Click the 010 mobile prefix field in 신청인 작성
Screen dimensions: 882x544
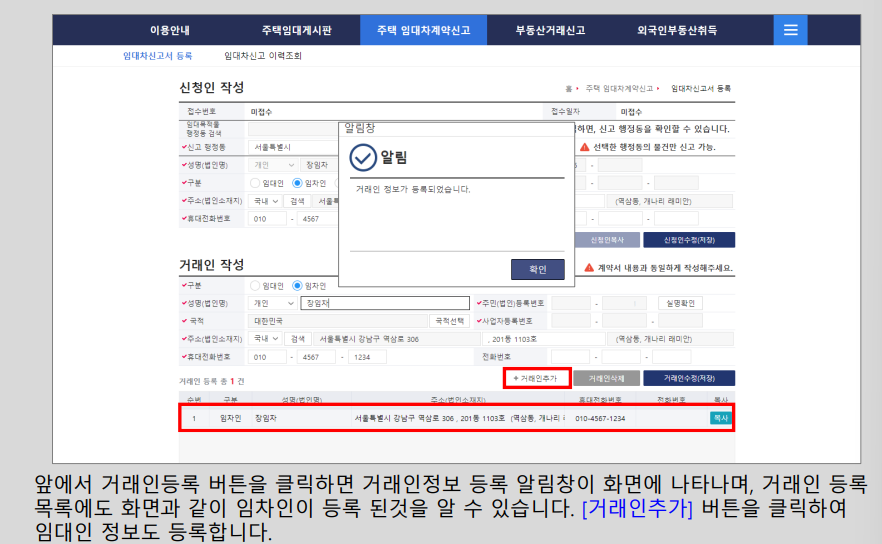point(267,219)
